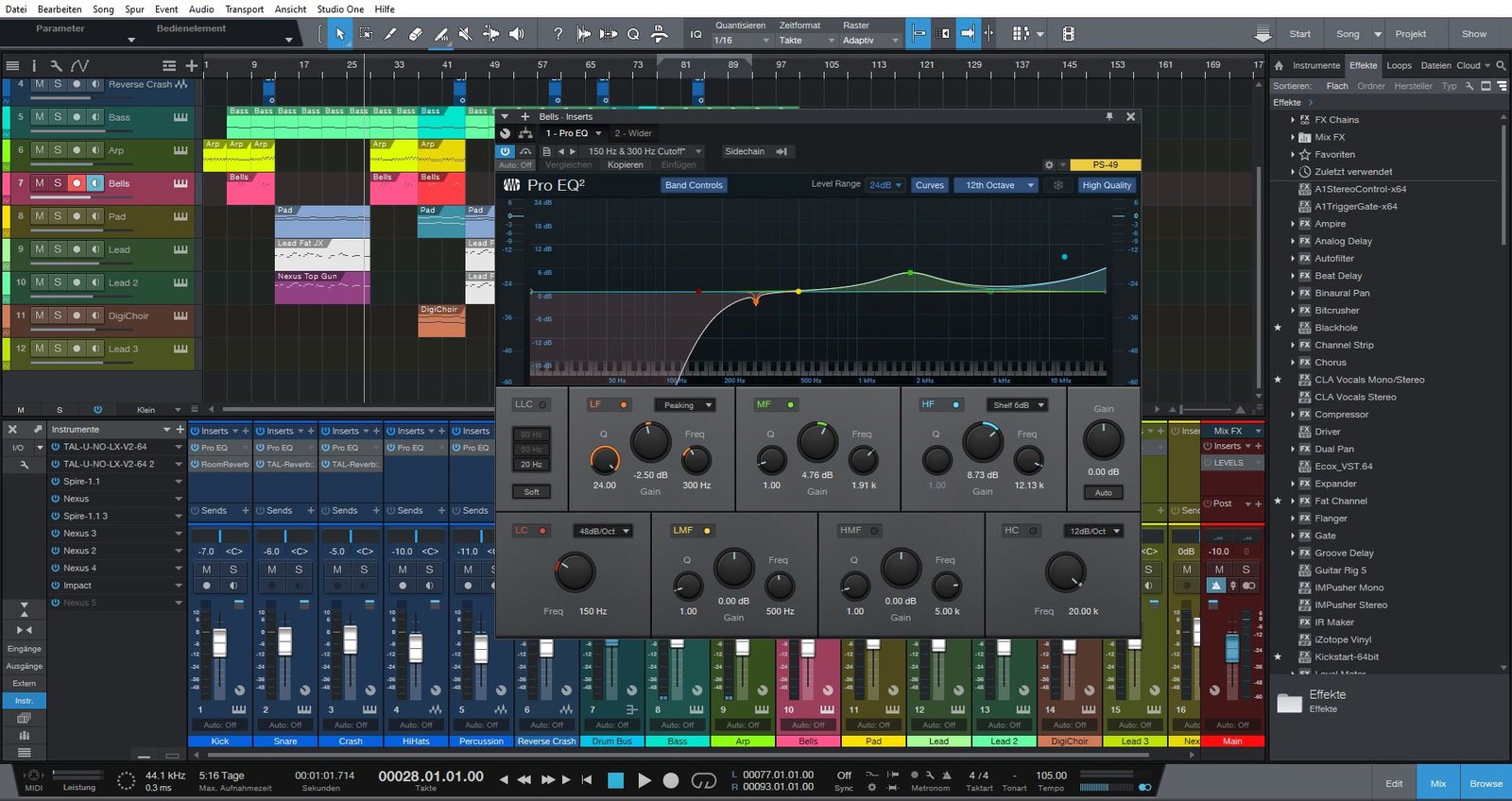Enable the LLC band toggle
Viewport: 1512px width, 801px height.
(542, 404)
